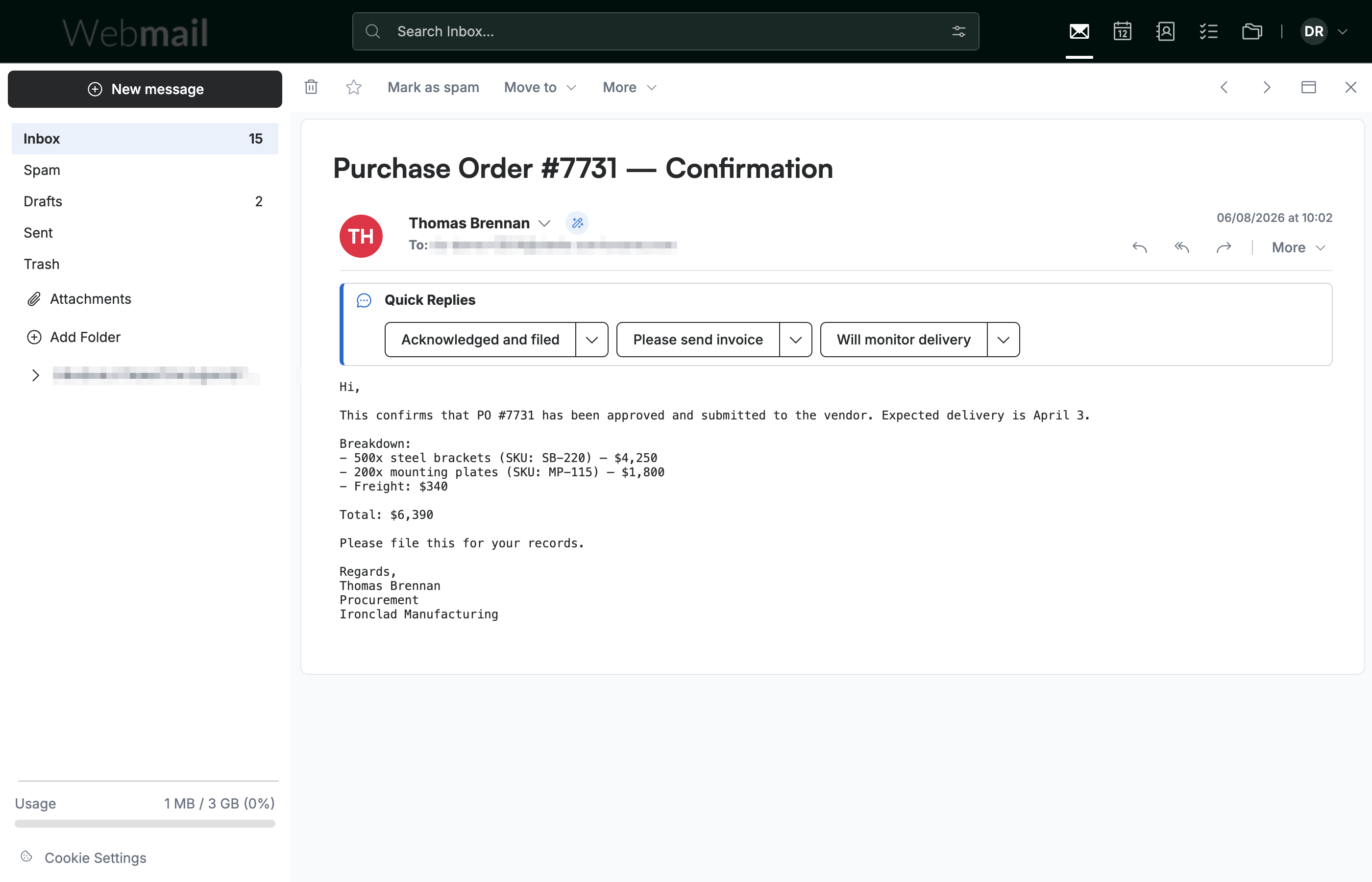Open the Mail app icon in header

pos(1079,31)
